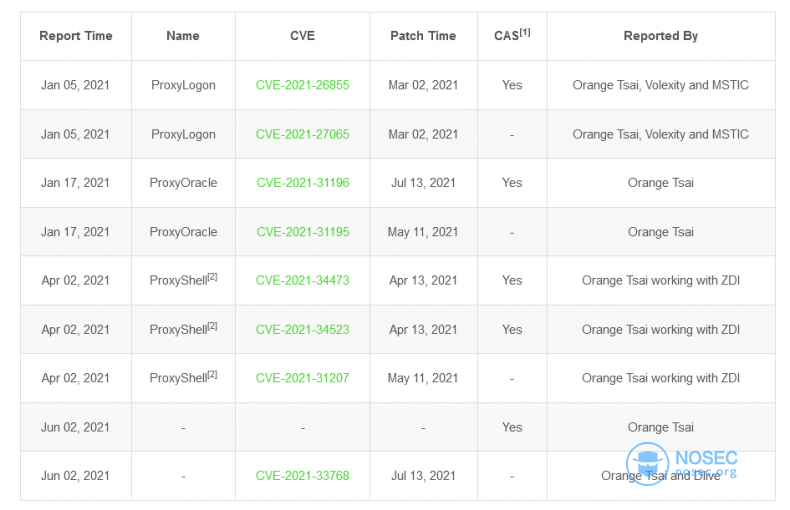Screen dimensions: 790x510
Task: Follow the CVE-2021-31196 link
Action: 303,183
